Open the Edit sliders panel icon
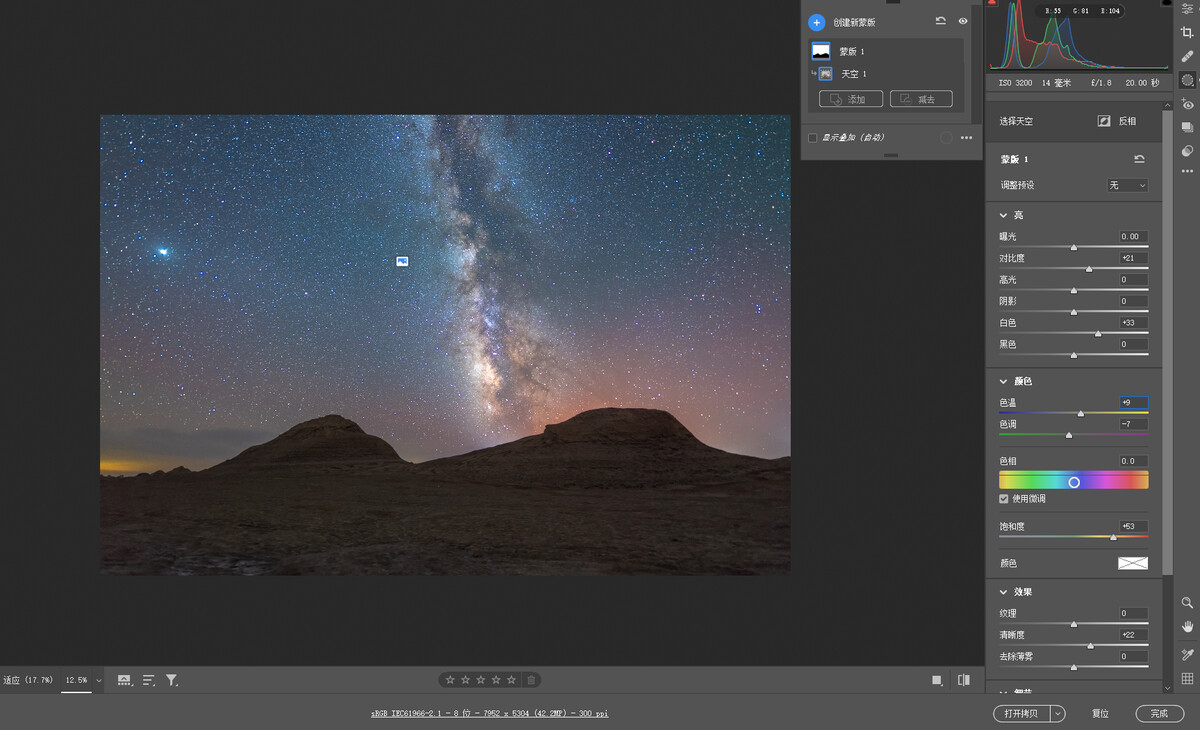 click(x=1187, y=8)
